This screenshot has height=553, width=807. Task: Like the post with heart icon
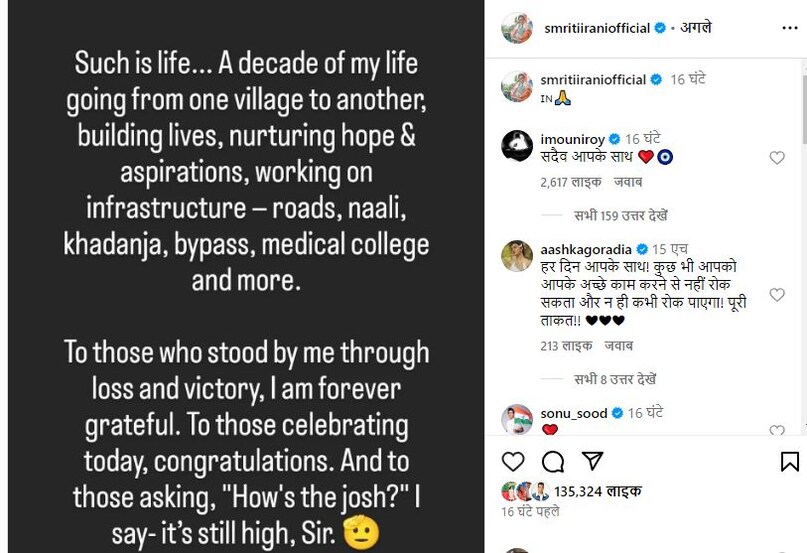513,460
